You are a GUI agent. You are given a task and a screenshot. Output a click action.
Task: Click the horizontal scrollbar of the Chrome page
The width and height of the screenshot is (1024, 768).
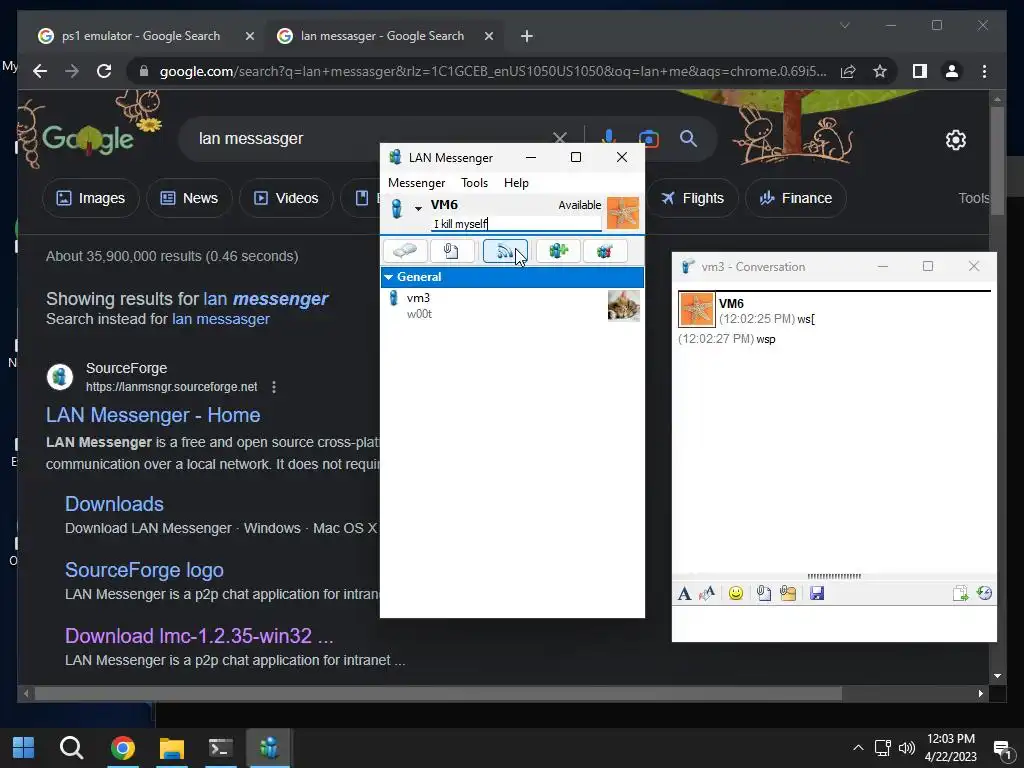(x=438, y=694)
